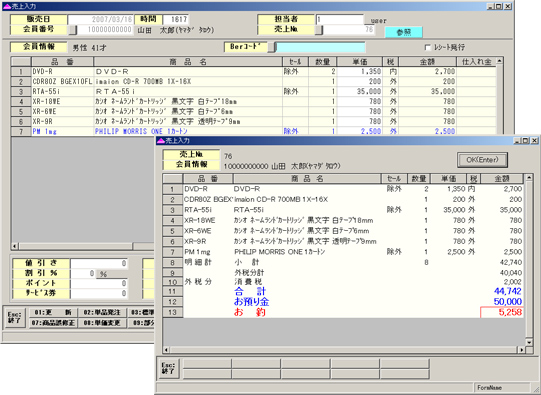This screenshot has width=541, height=395.
Task: Click CDR80Z BGEX10FL cell in back window
Action: click(x=62, y=82)
